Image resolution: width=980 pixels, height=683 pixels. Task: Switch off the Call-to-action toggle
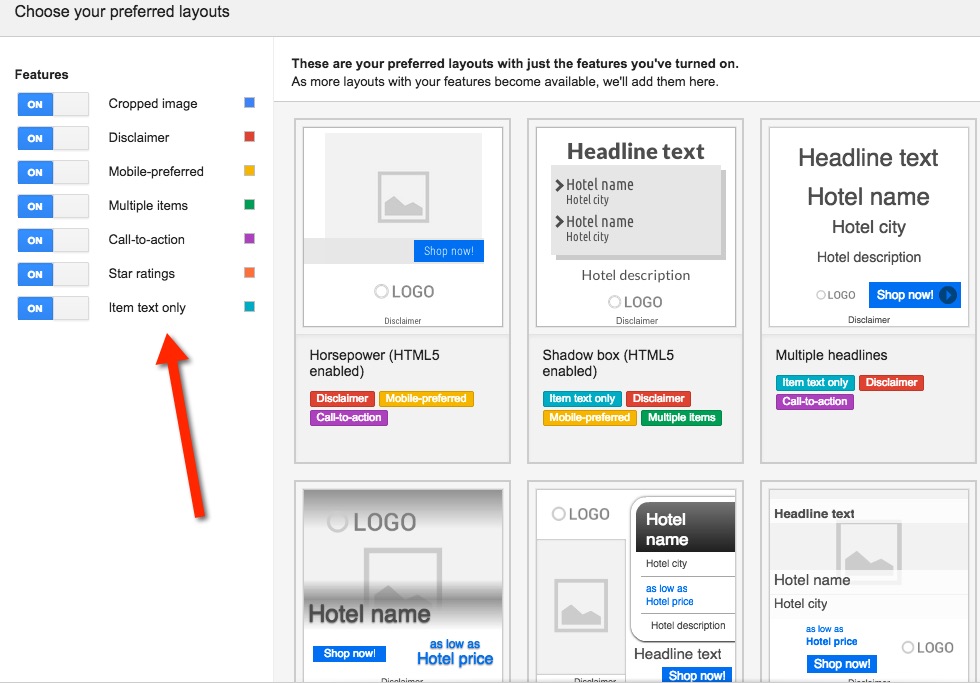pos(53,240)
